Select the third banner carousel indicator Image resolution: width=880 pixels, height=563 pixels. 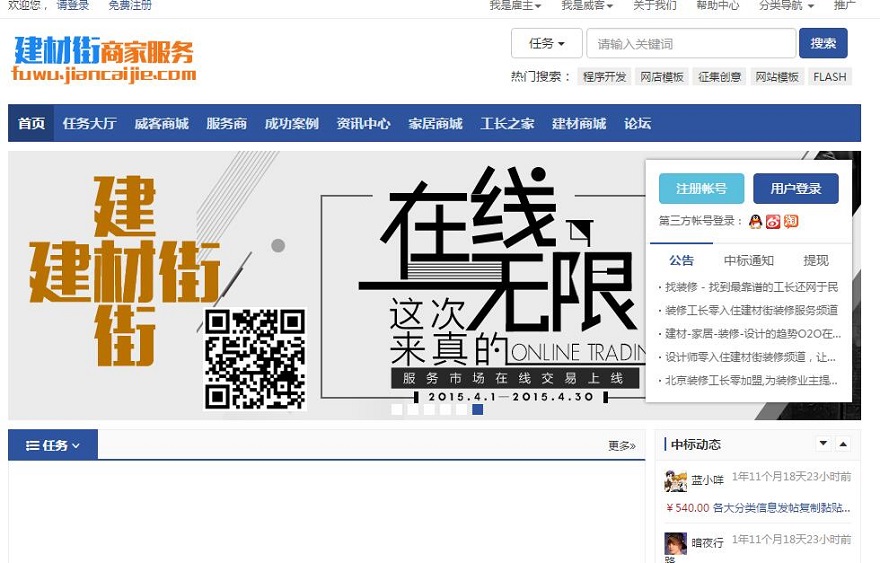tap(429, 409)
